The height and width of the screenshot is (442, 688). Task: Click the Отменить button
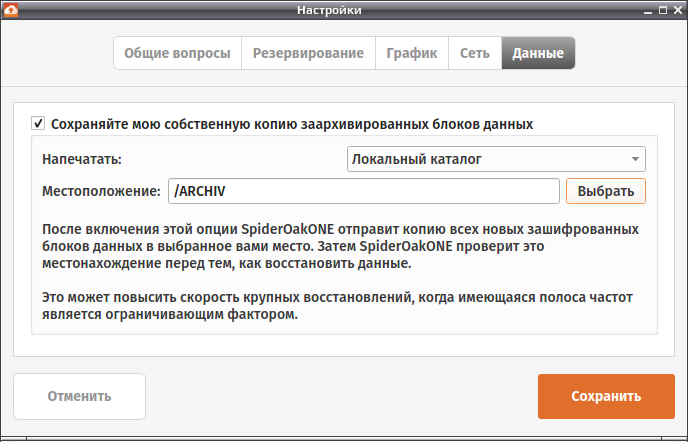click(79, 396)
